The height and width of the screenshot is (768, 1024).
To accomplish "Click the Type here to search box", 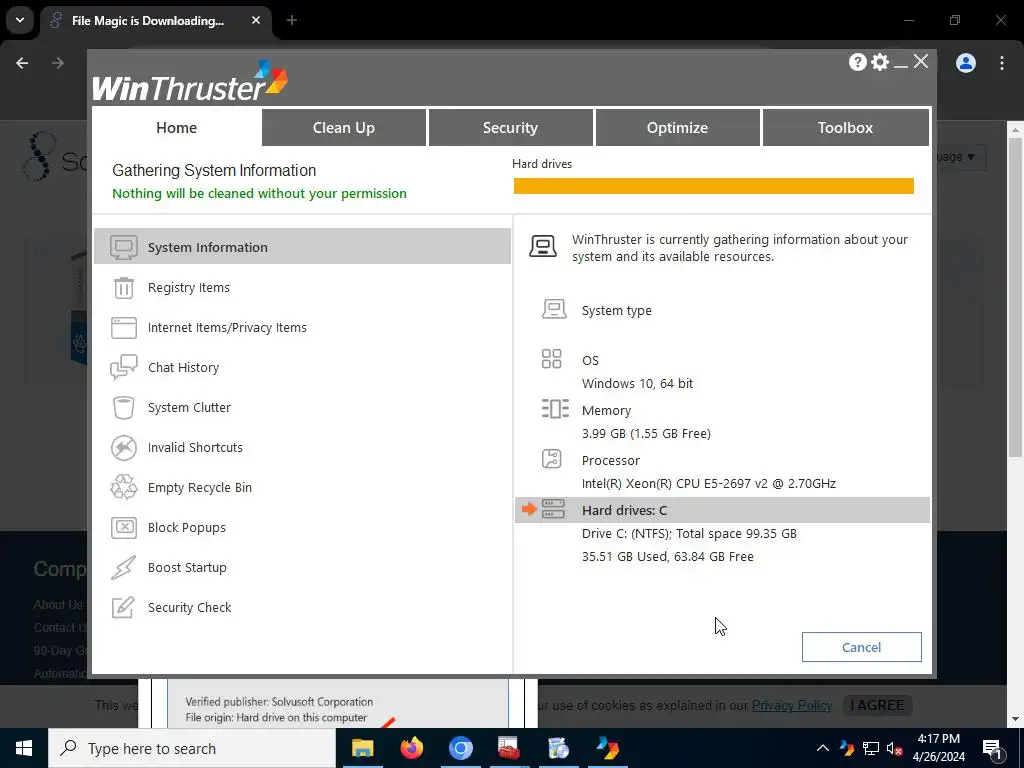I will [x=192, y=748].
